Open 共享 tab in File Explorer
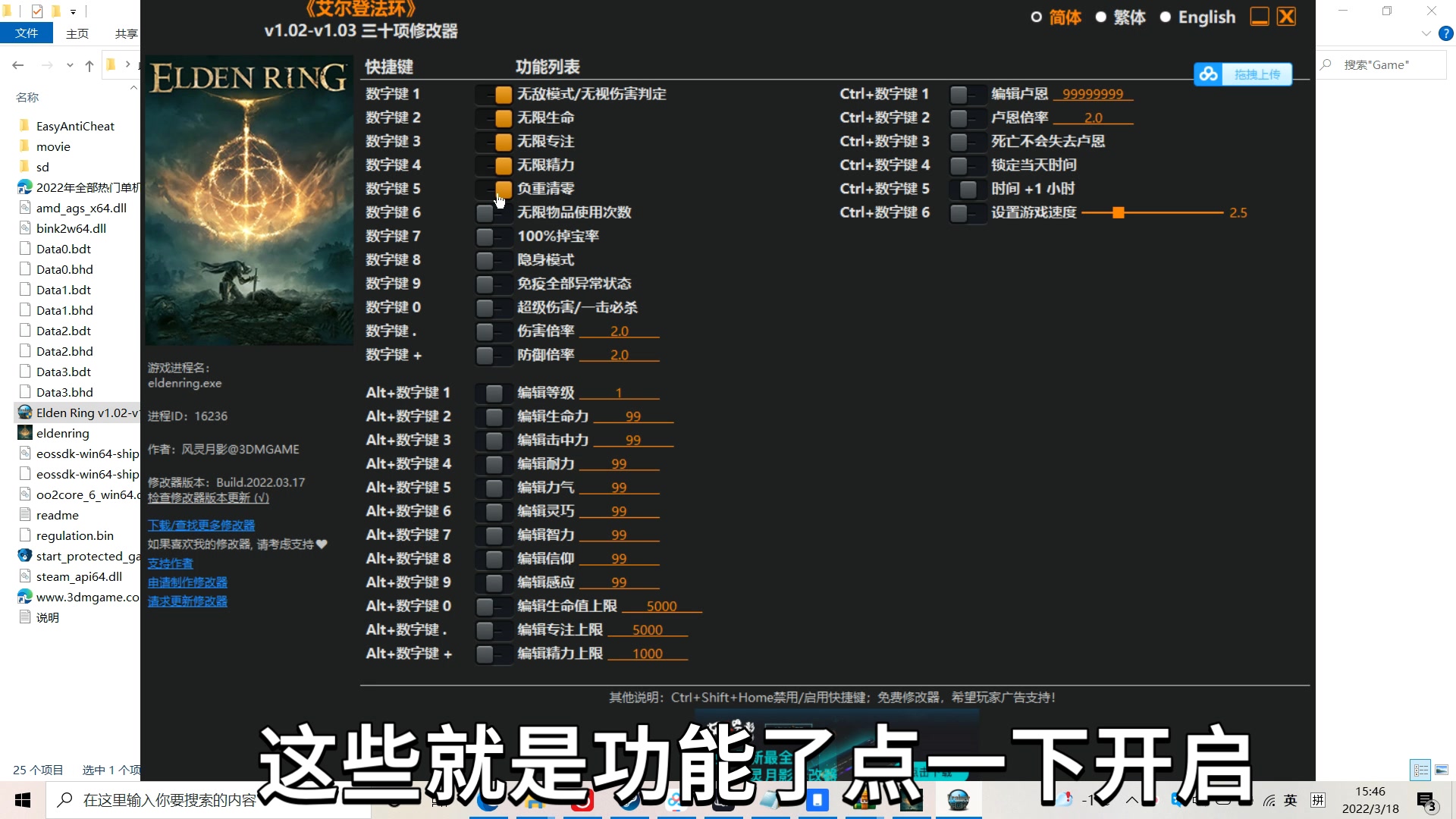Screen dimensions: 1456x819 [127, 33]
